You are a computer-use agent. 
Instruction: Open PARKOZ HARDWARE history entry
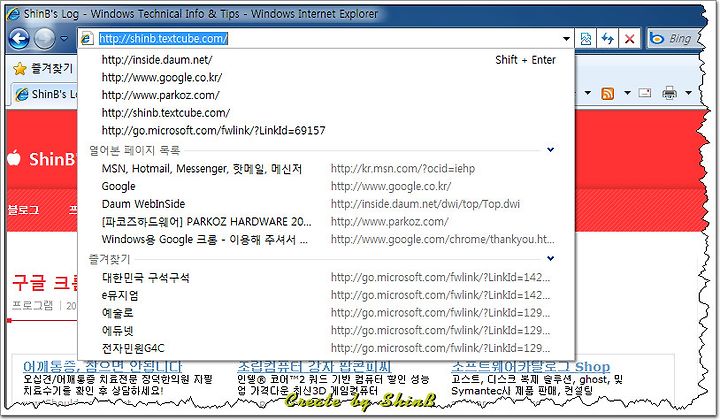(326, 222)
